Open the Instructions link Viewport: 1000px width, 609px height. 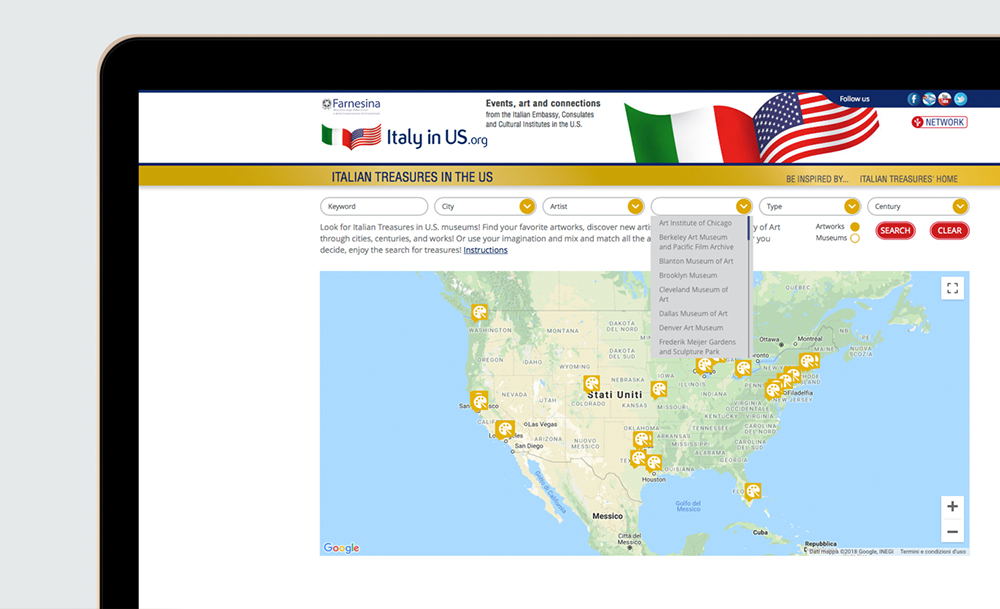485,250
